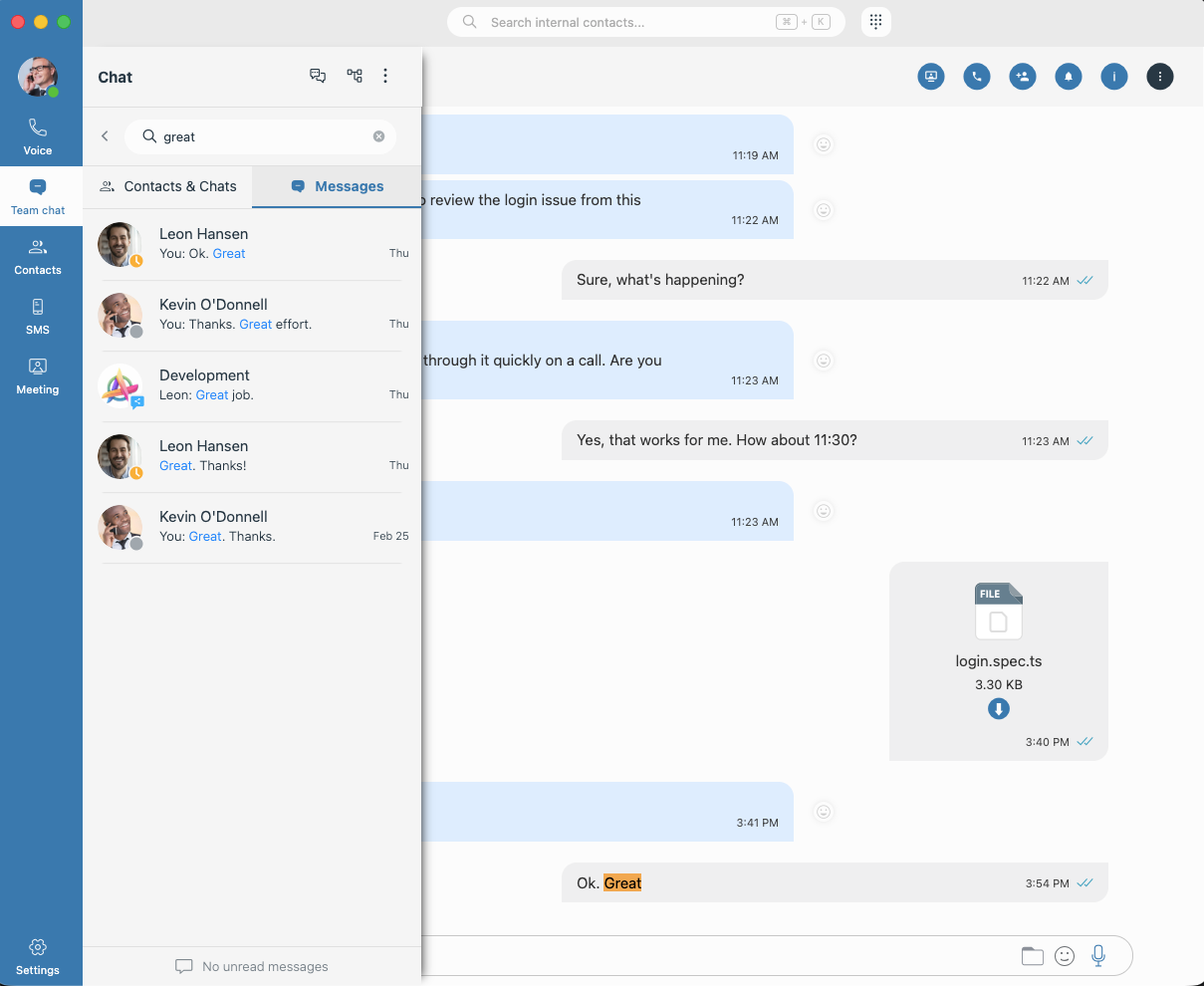Screen dimensions: 1204x986
Task: Clear the 'great' search query
Action: point(378,136)
